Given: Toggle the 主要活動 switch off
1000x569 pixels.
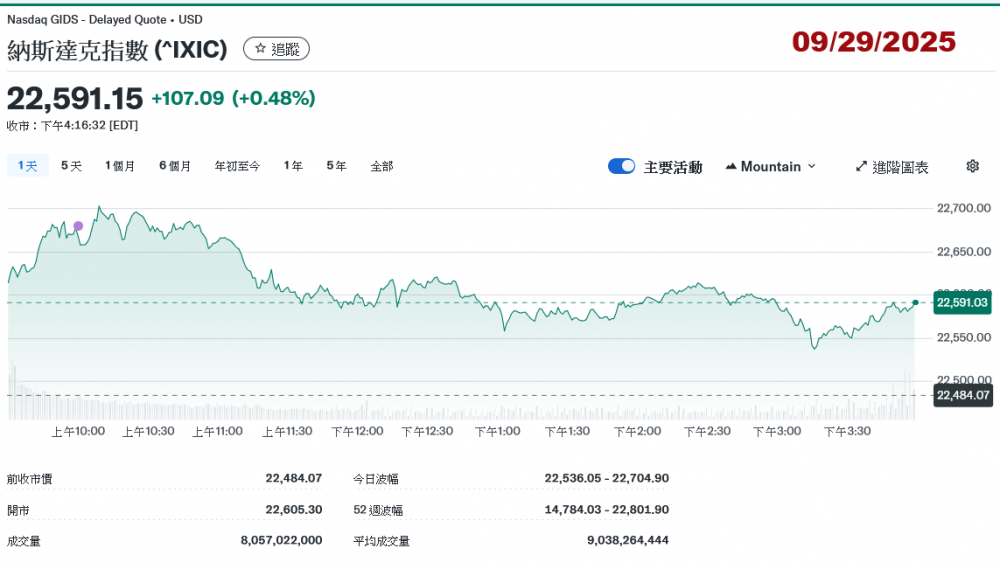Looking at the screenshot, I should click(621, 166).
